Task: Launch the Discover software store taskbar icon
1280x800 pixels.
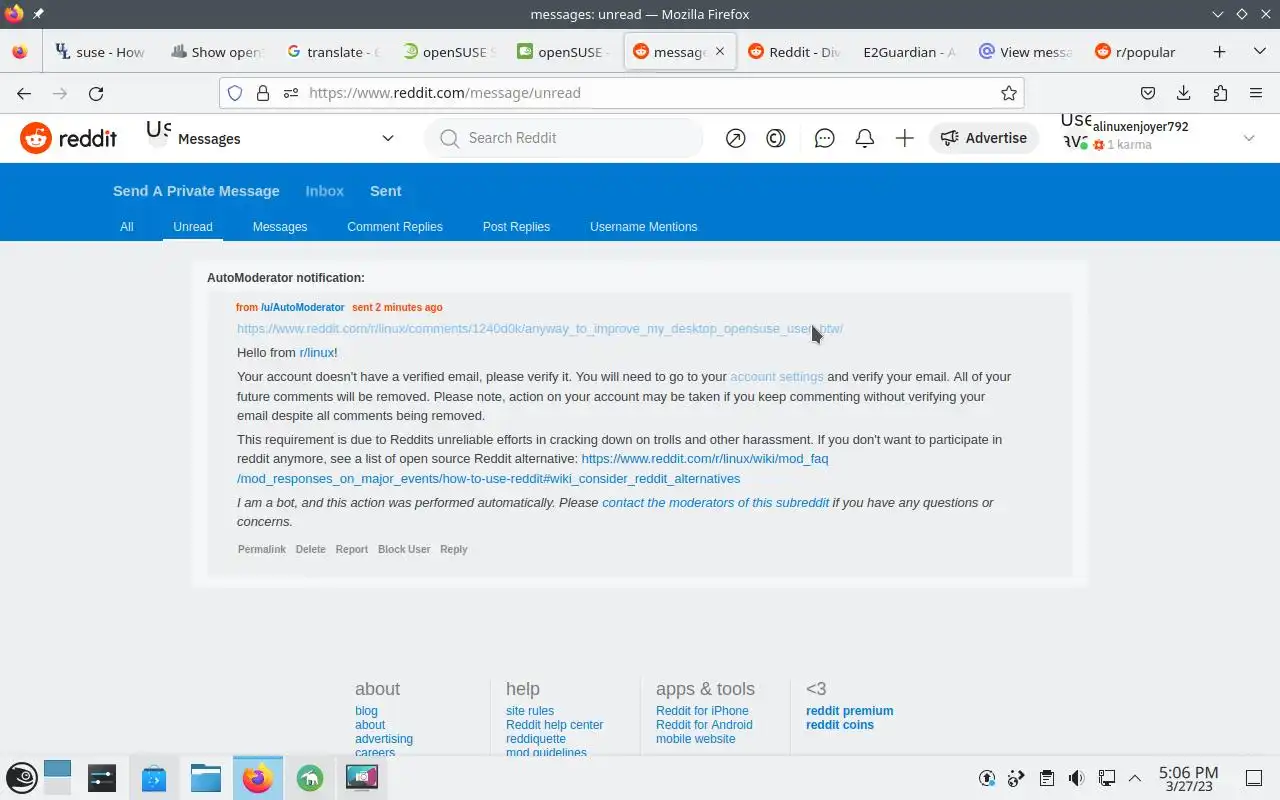Action: pyautogui.click(x=154, y=777)
